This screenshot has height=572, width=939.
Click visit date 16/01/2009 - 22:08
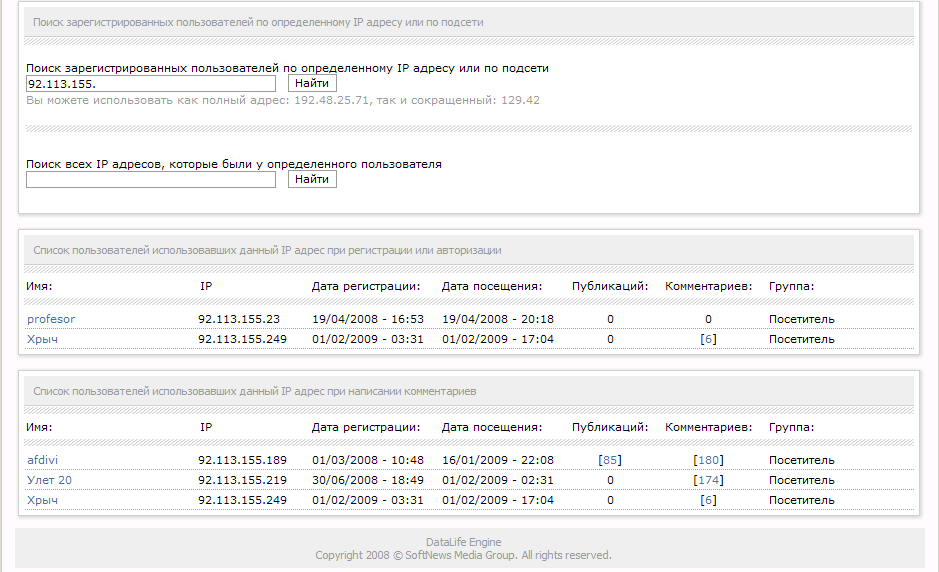point(498,460)
